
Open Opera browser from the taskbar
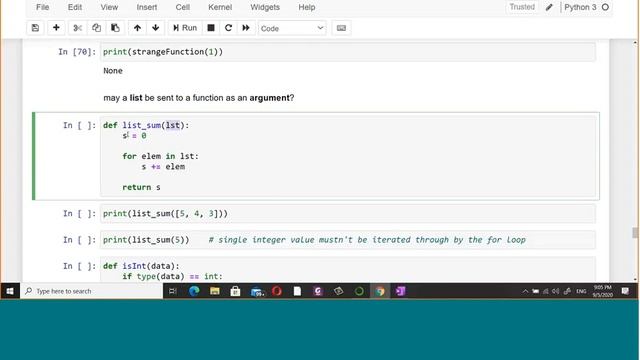pos(277,291)
